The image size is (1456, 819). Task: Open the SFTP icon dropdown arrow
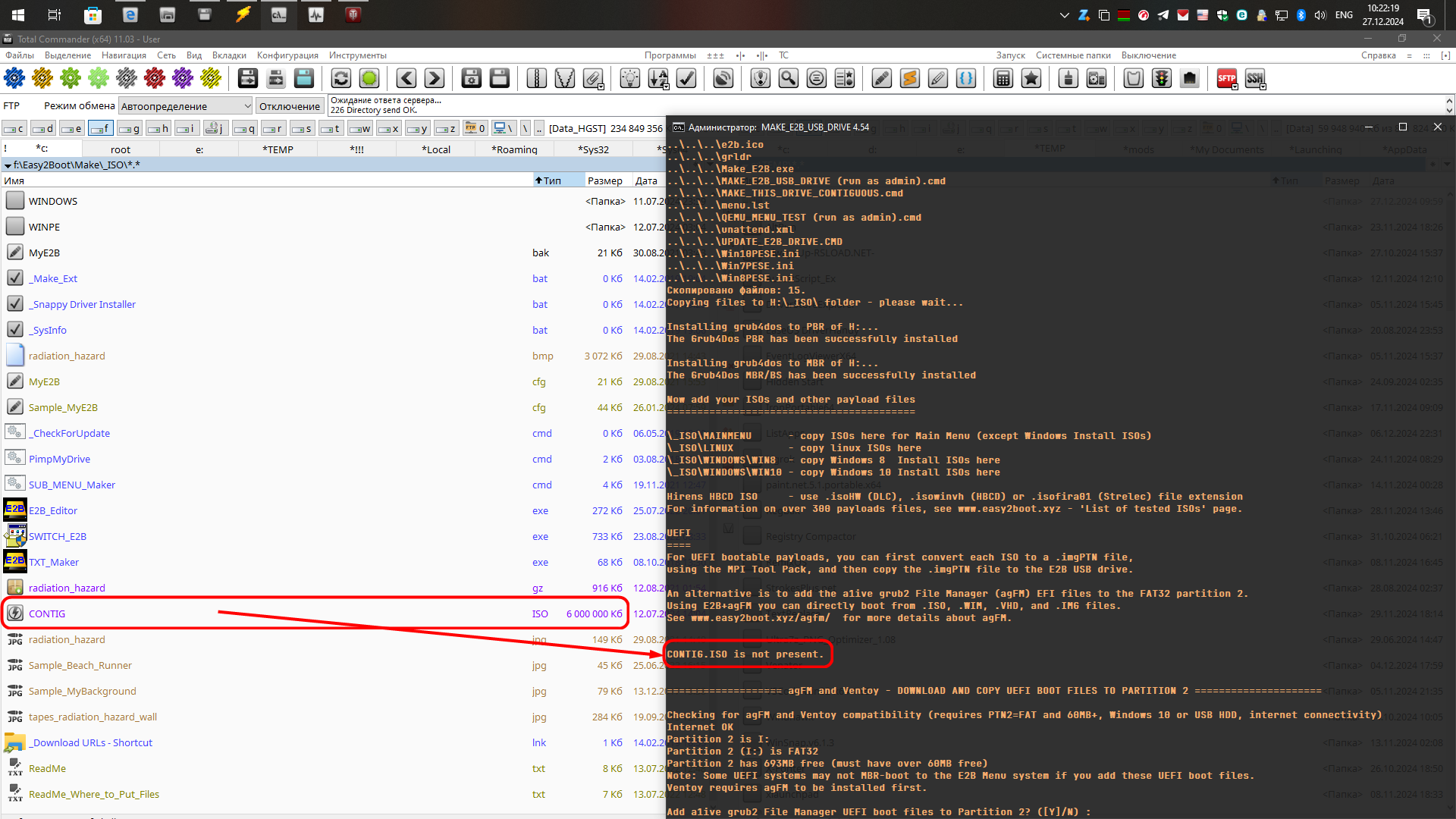pos(1235,87)
